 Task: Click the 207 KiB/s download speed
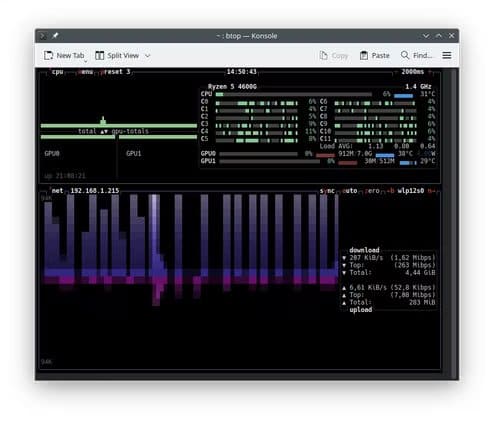(x=366, y=258)
